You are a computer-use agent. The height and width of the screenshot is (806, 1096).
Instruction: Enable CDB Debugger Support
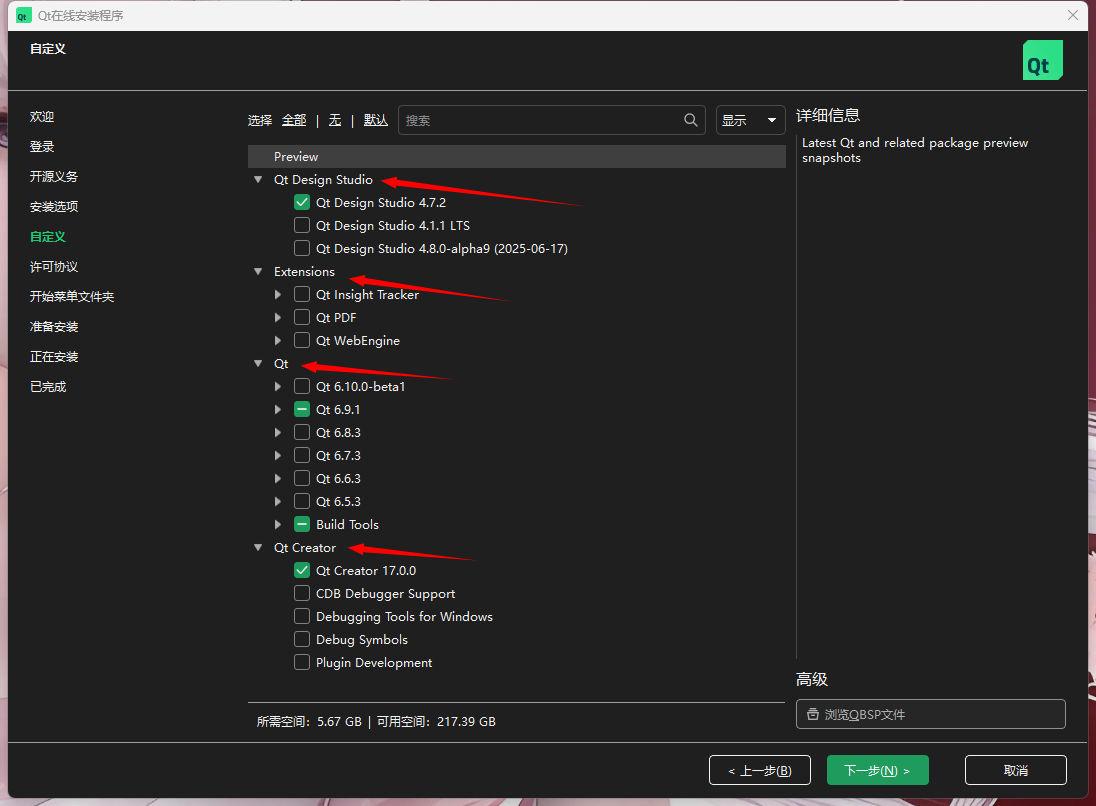point(302,593)
